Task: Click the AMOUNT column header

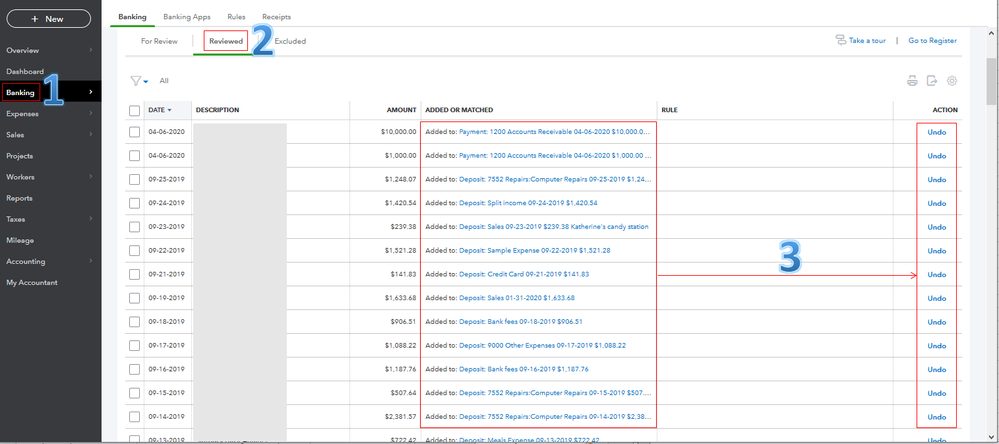Action: click(401, 110)
